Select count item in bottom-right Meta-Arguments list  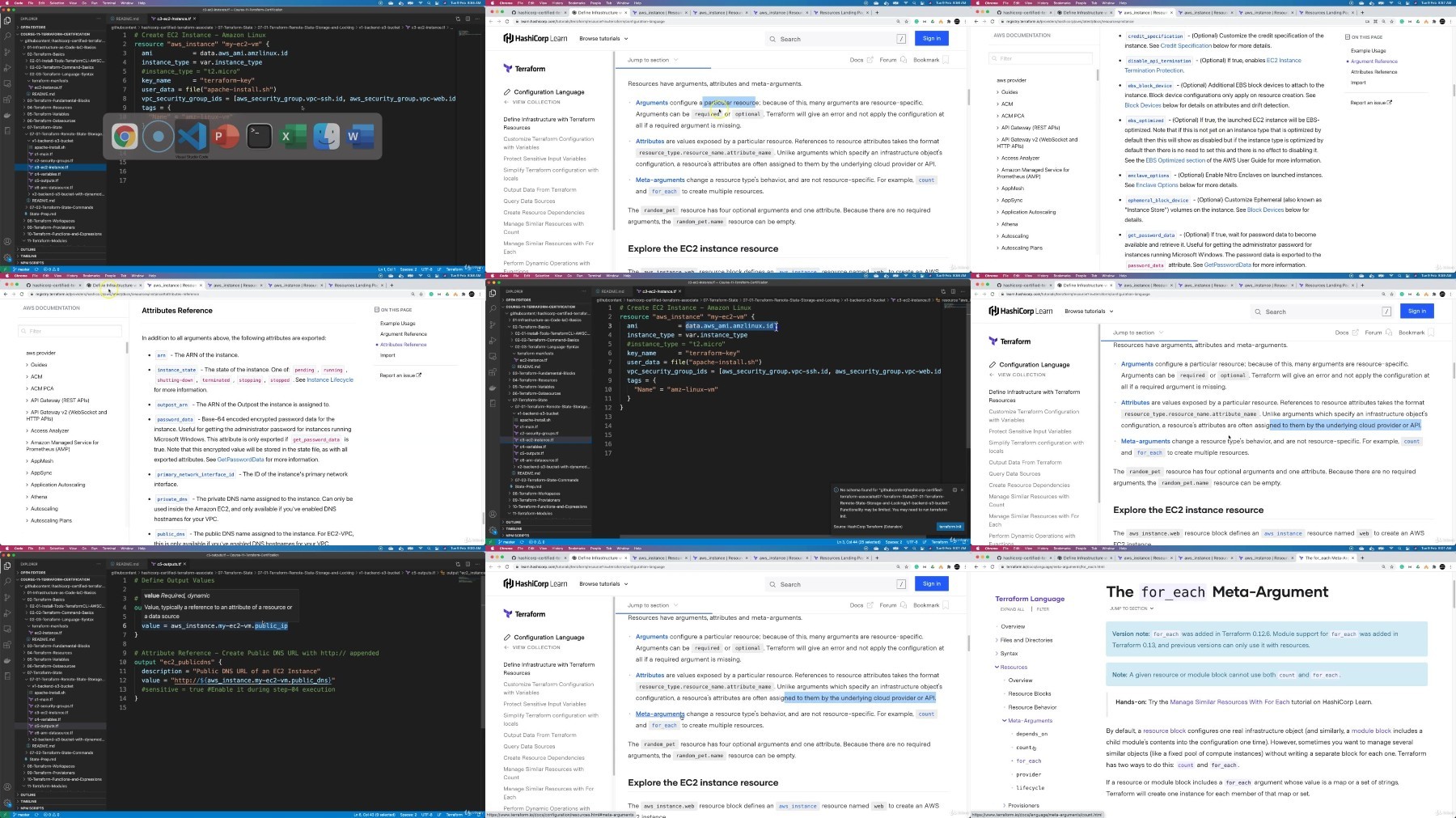tap(1024, 748)
